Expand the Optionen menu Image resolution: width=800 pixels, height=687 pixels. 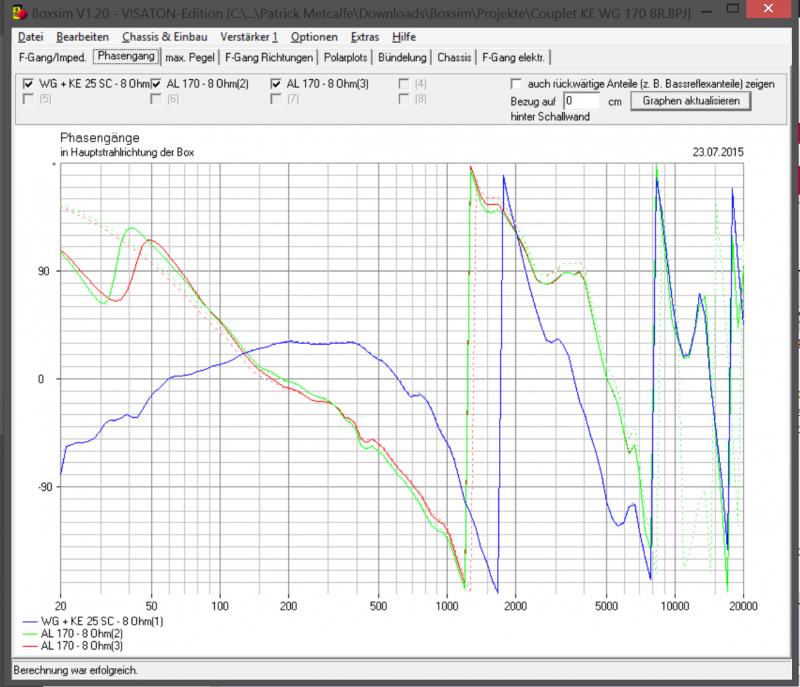pyautogui.click(x=314, y=37)
